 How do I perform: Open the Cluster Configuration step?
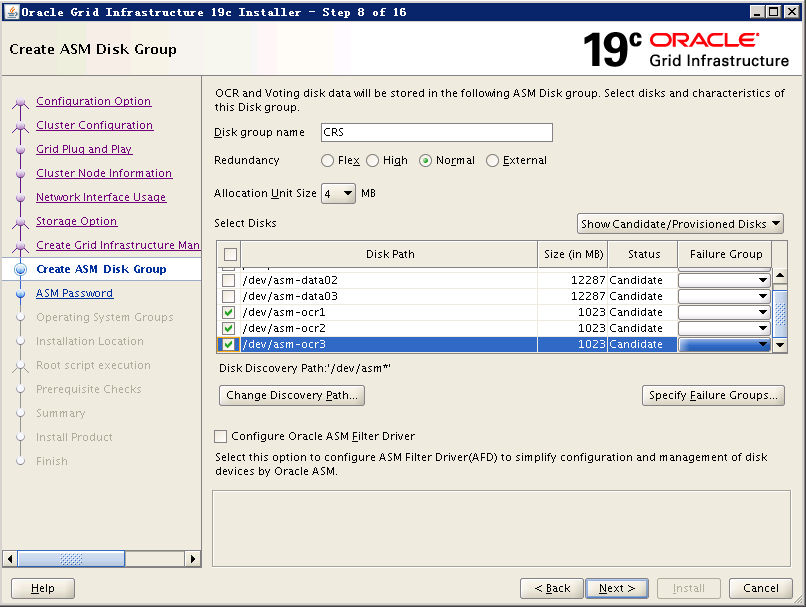(x=95, y=125)
